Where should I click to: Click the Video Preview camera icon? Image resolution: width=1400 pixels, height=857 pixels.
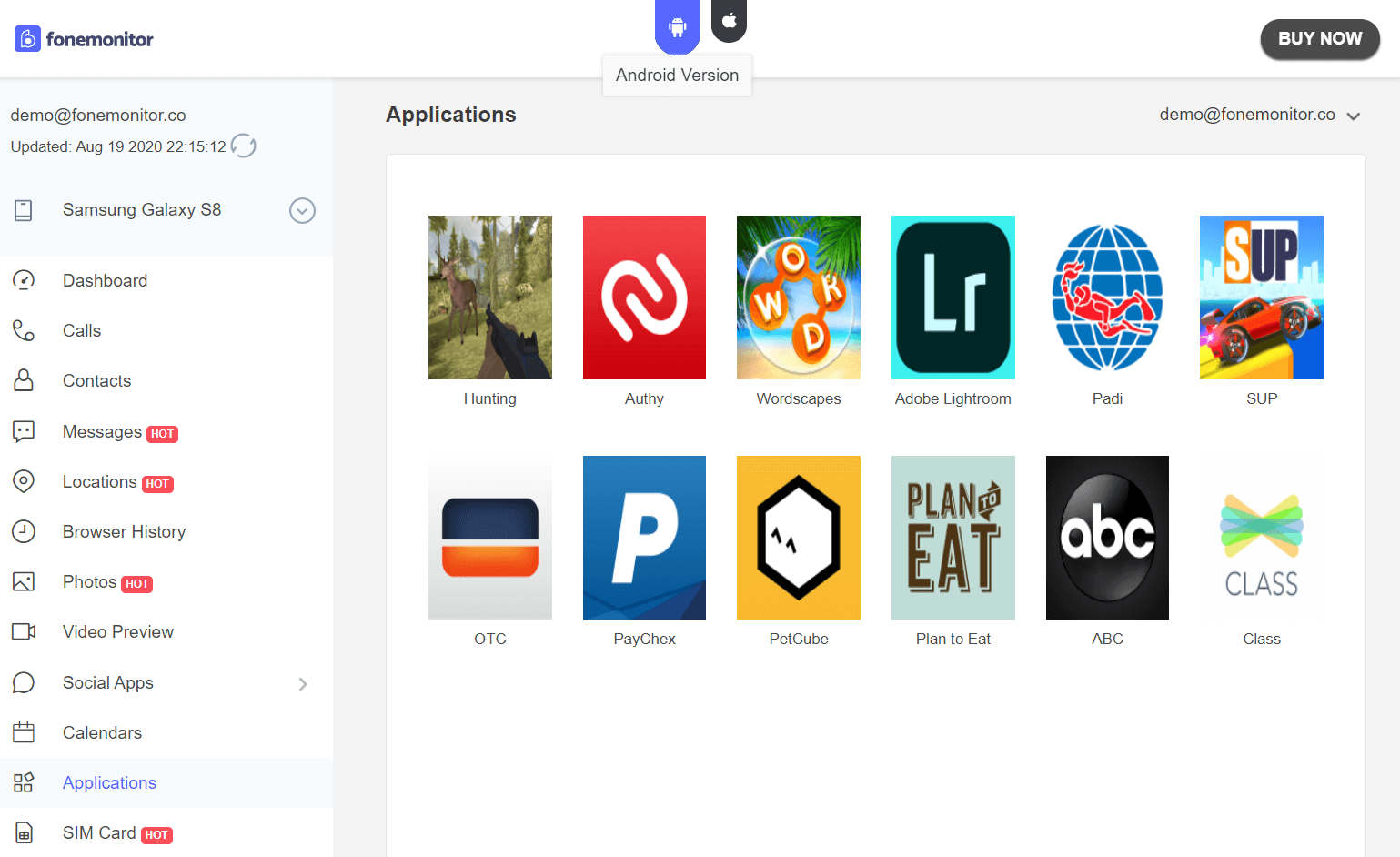click(x=24, y=631)
